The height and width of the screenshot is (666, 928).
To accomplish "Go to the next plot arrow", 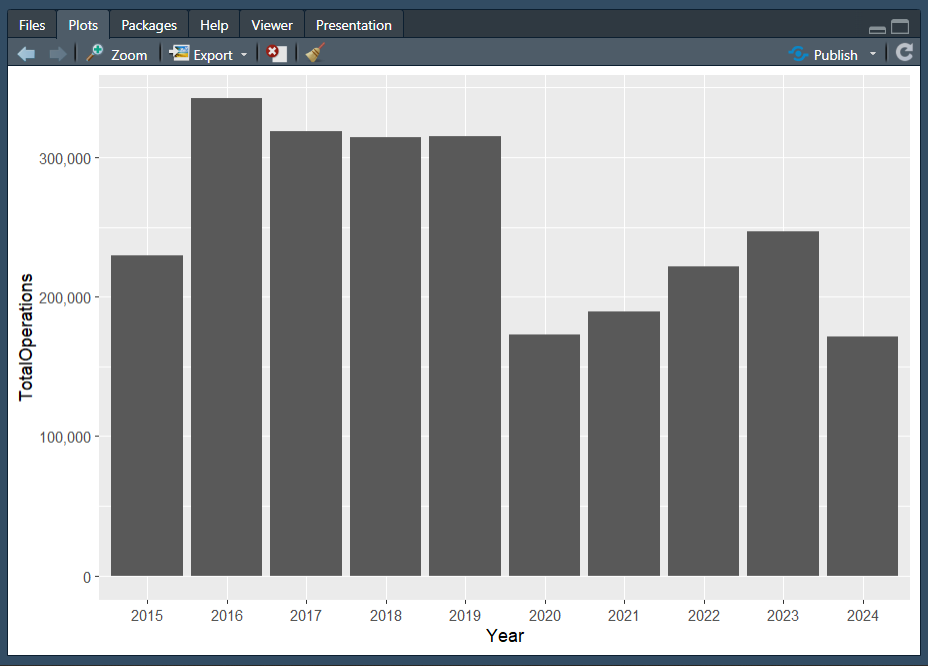I will 57,54.
